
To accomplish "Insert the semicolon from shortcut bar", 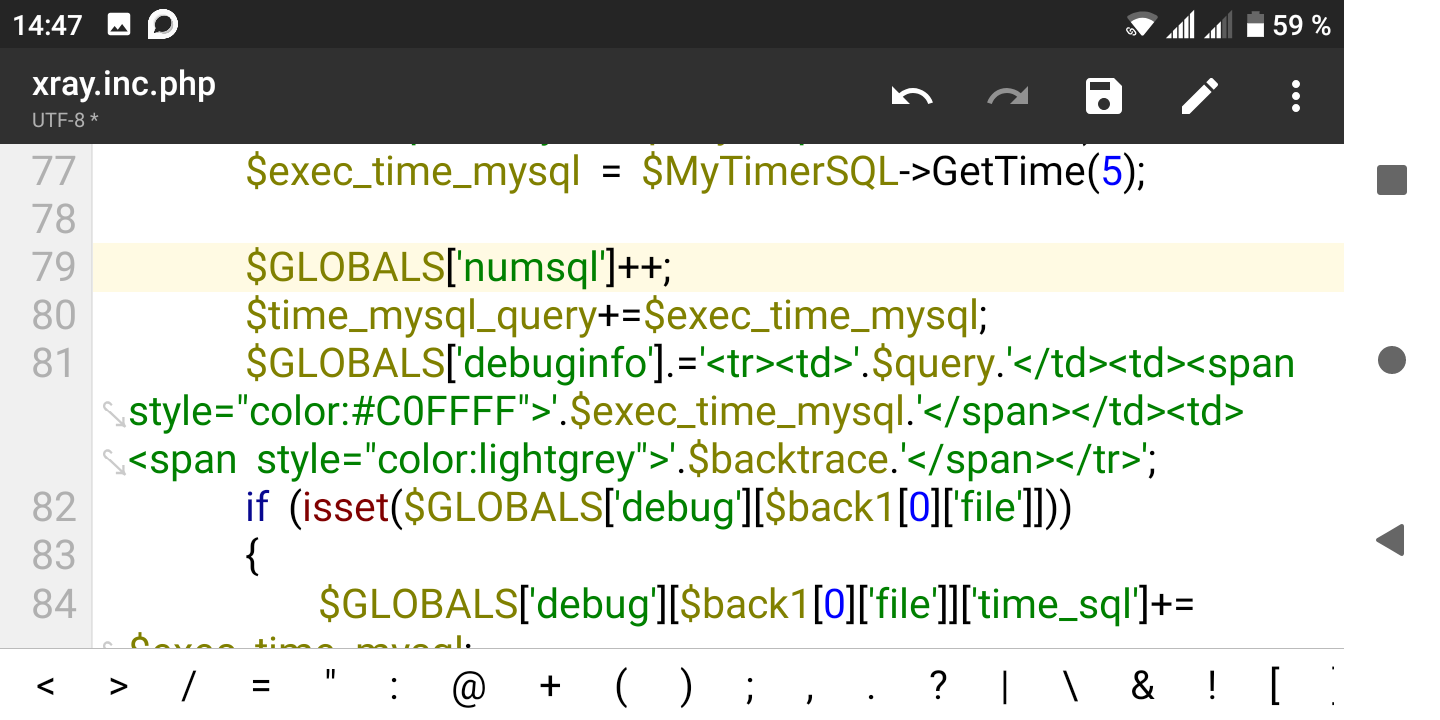I will 750,690.
